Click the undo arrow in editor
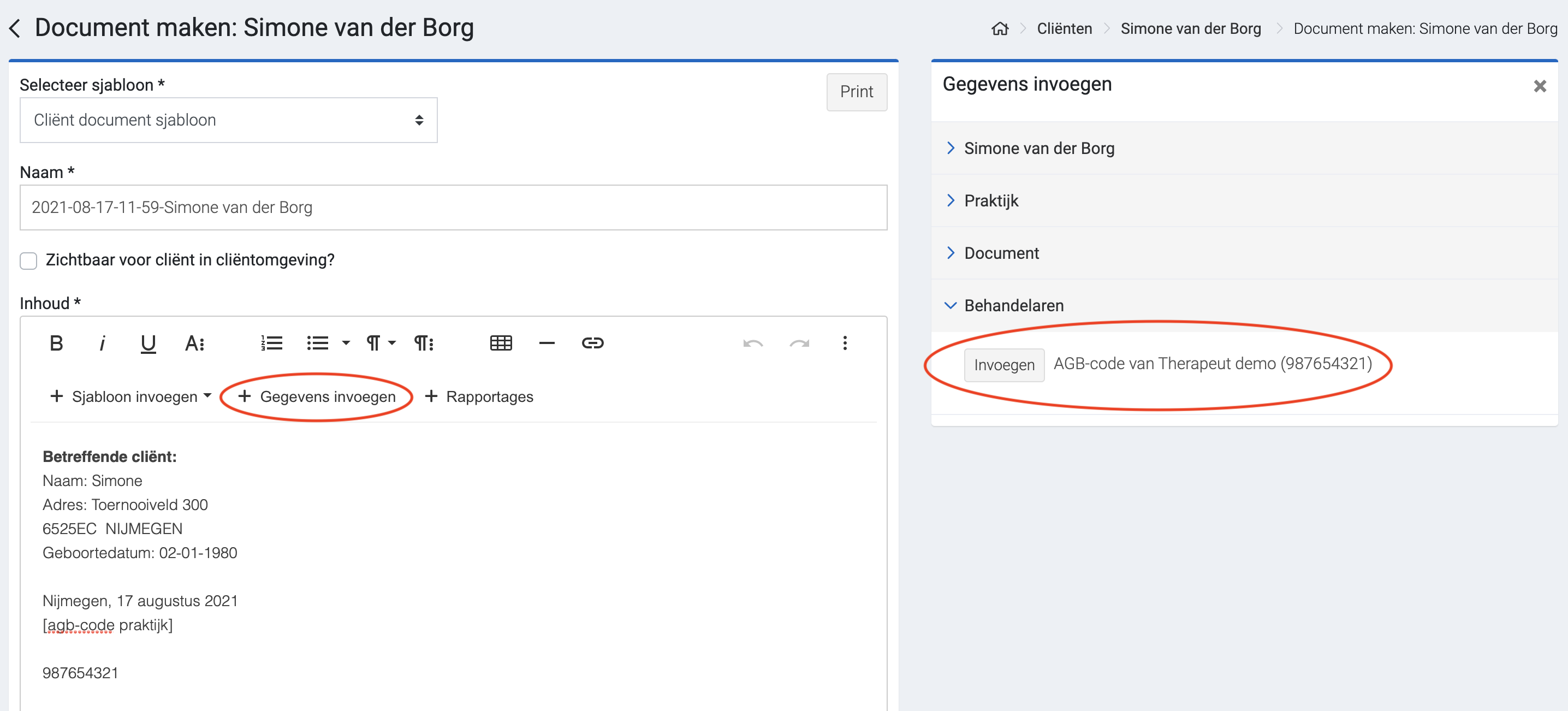Image resolution: width=1568 pixels, height=711 pixels. (x=753, y=343)
